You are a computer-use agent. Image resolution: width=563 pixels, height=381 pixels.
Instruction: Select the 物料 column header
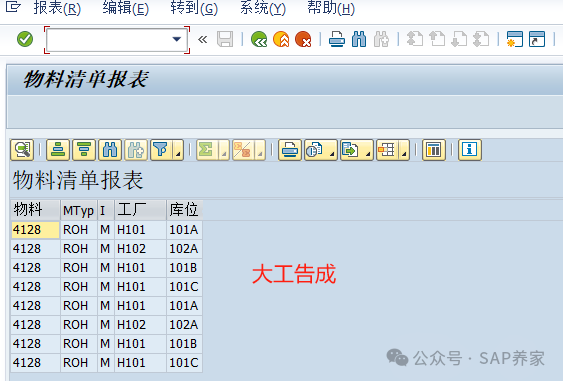(x=35, y=210)
